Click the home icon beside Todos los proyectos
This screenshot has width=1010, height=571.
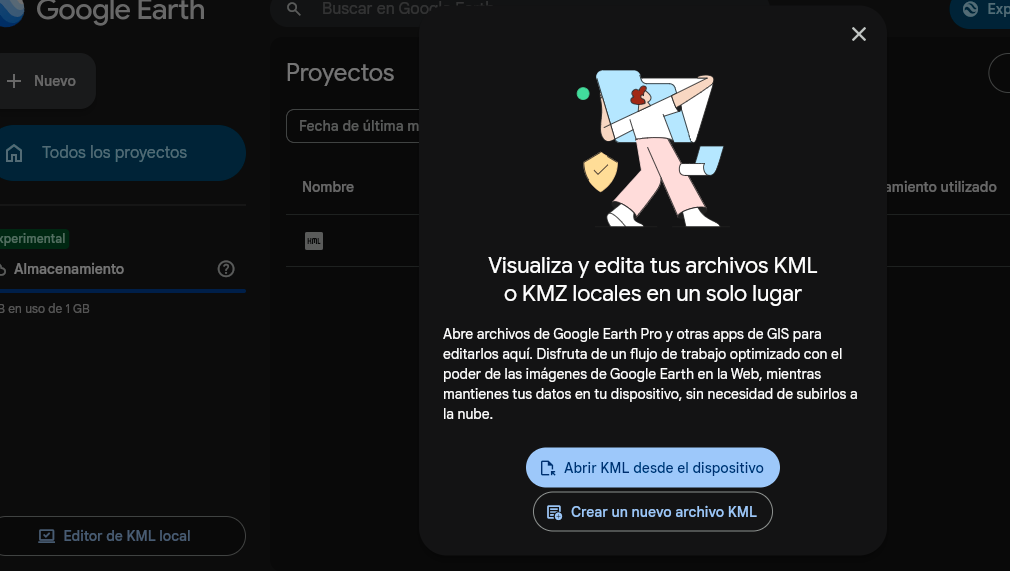pos(14,153)
